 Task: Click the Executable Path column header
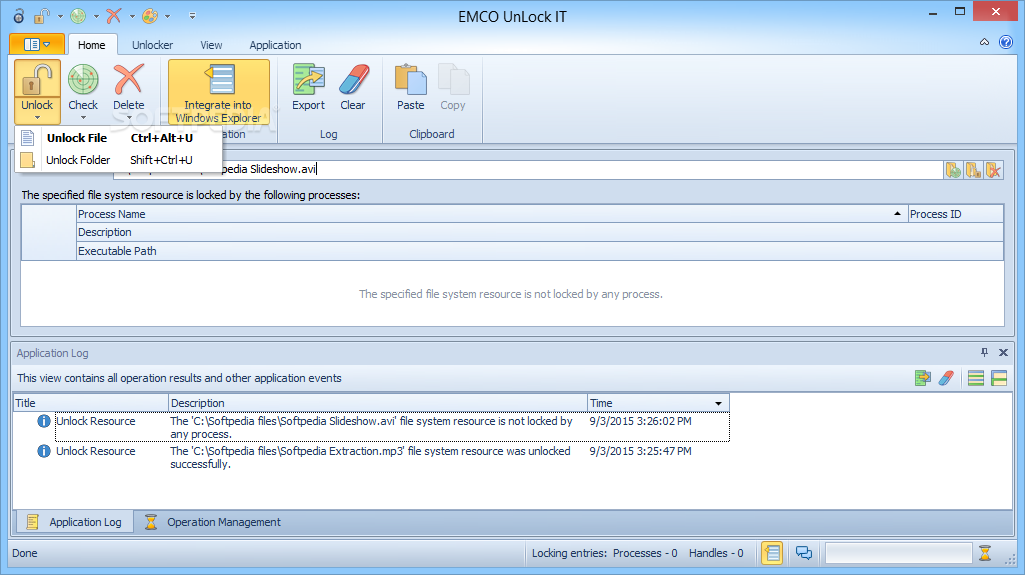tap(539, 251)
